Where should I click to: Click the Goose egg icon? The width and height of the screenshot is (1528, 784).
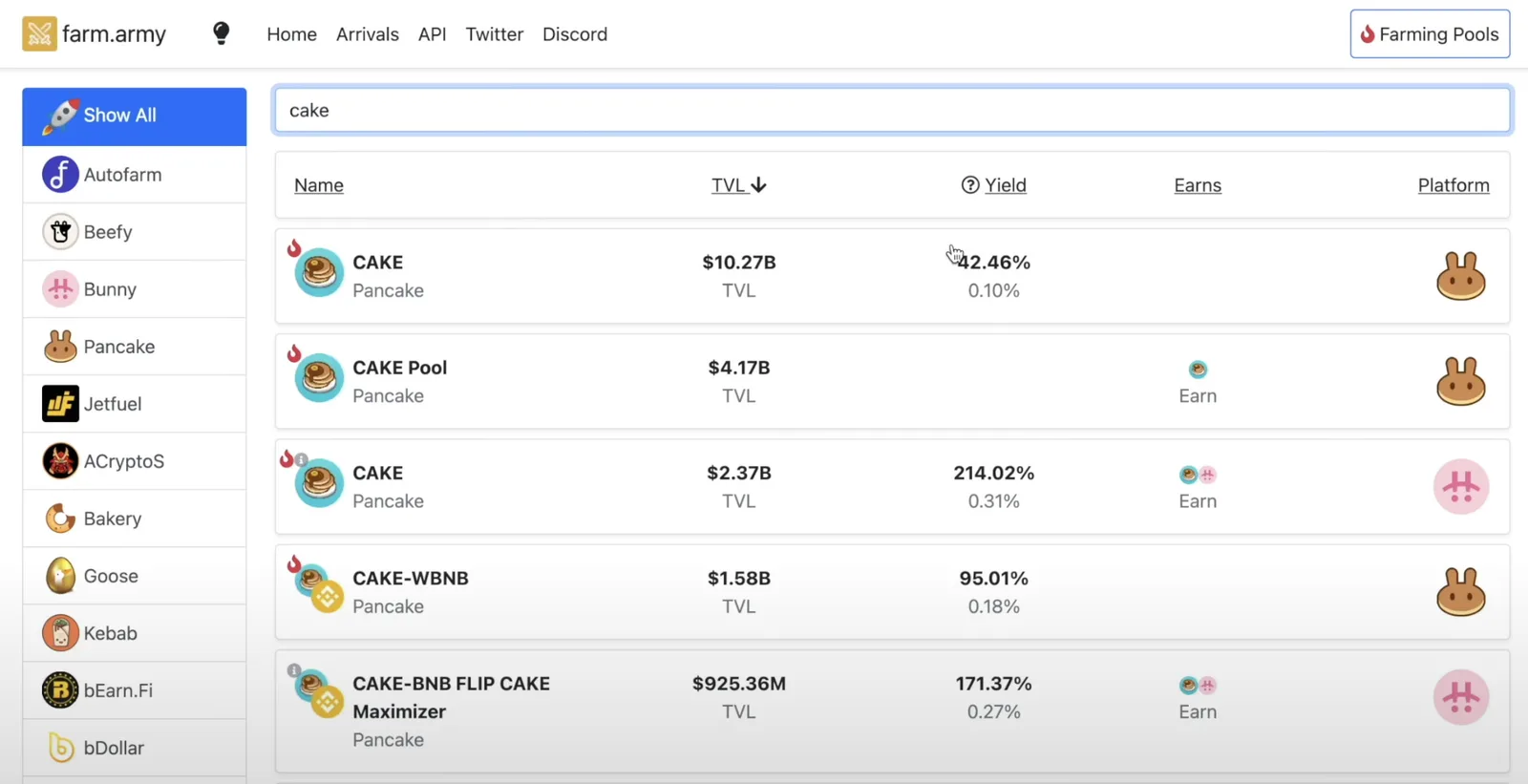(x=60, y=576)
